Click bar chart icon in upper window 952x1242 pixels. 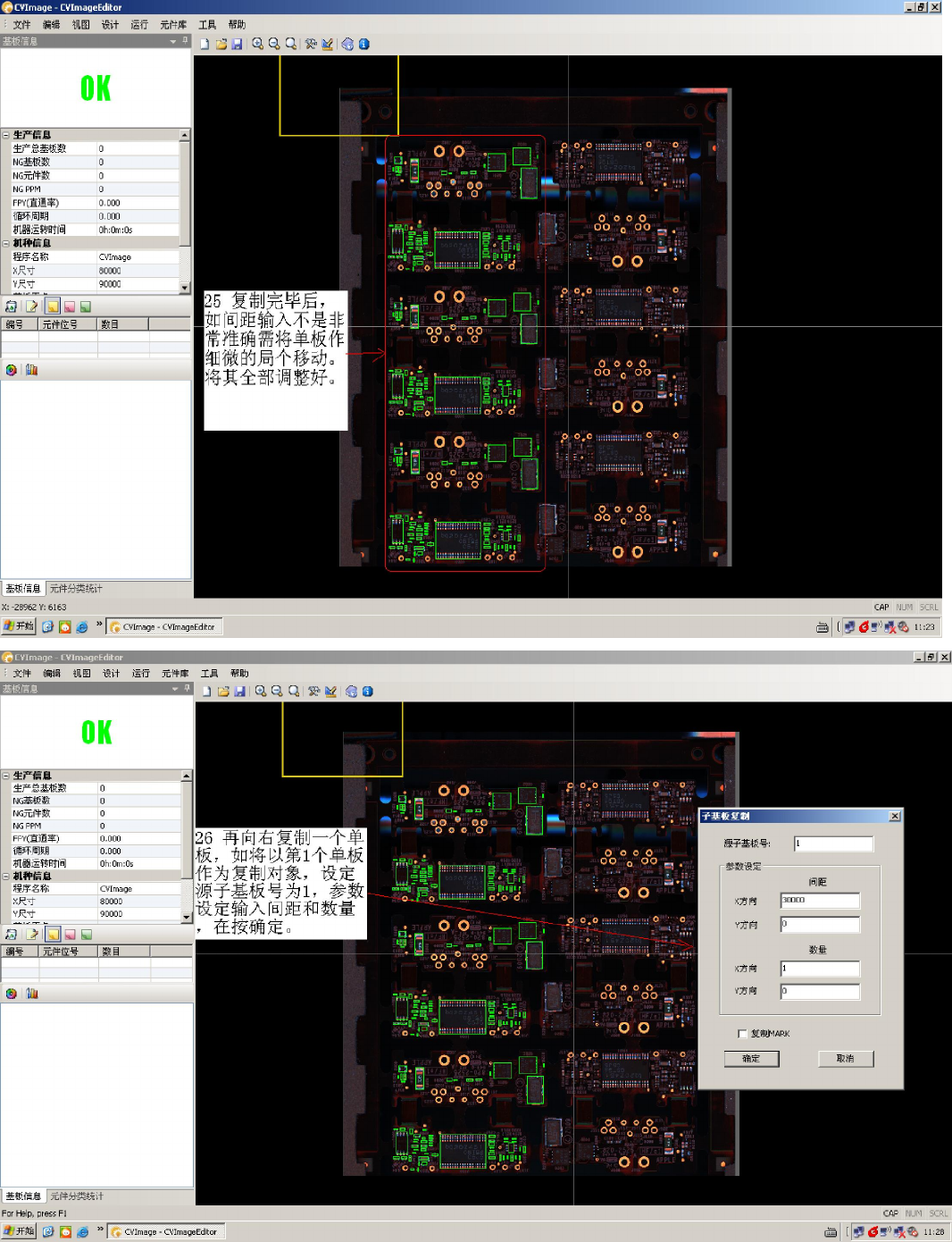click(x=31, y=370)
